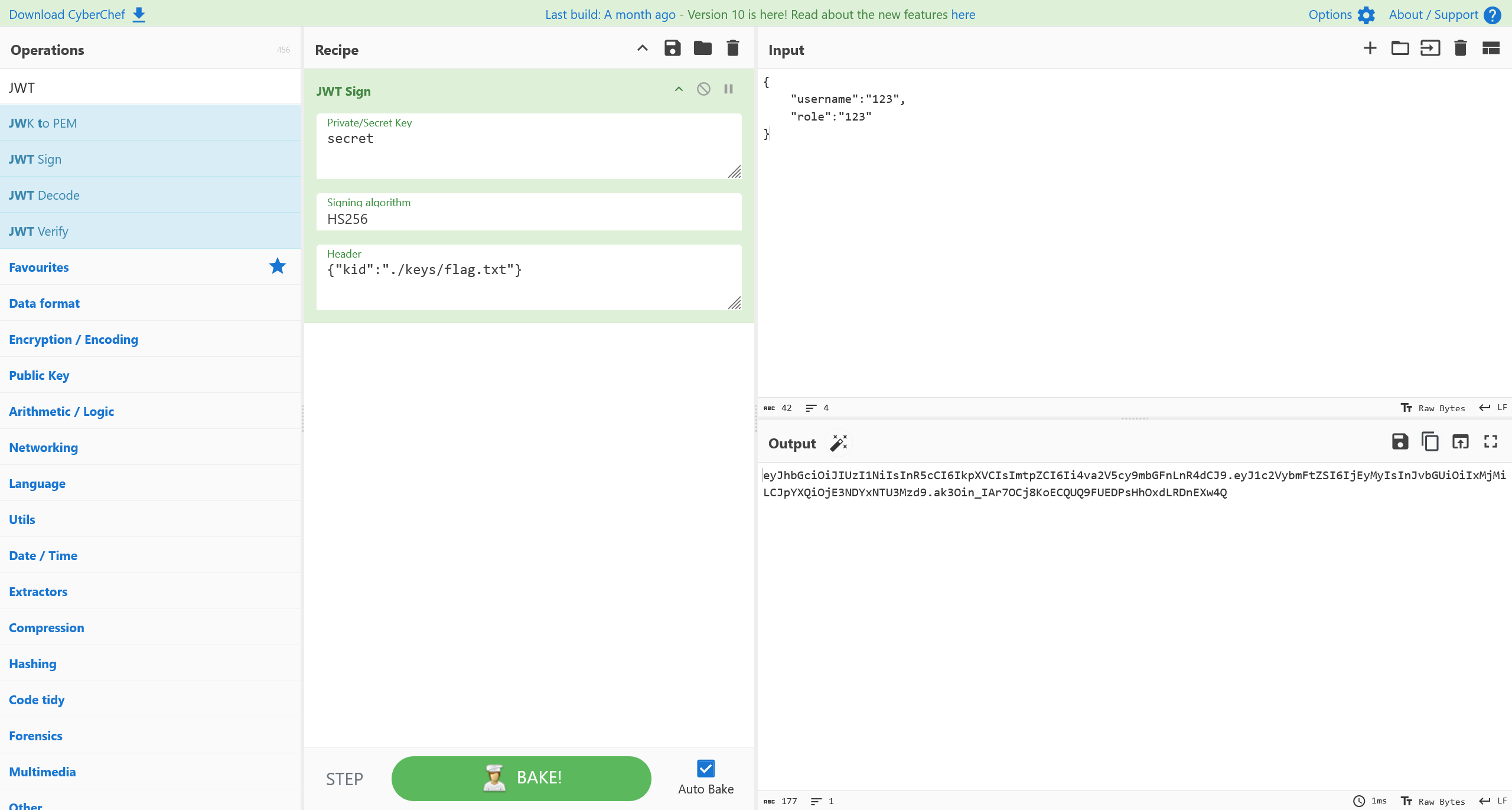
Task: Set breakpoint on JWT Sign operation
Action: [x=729, y=89]
